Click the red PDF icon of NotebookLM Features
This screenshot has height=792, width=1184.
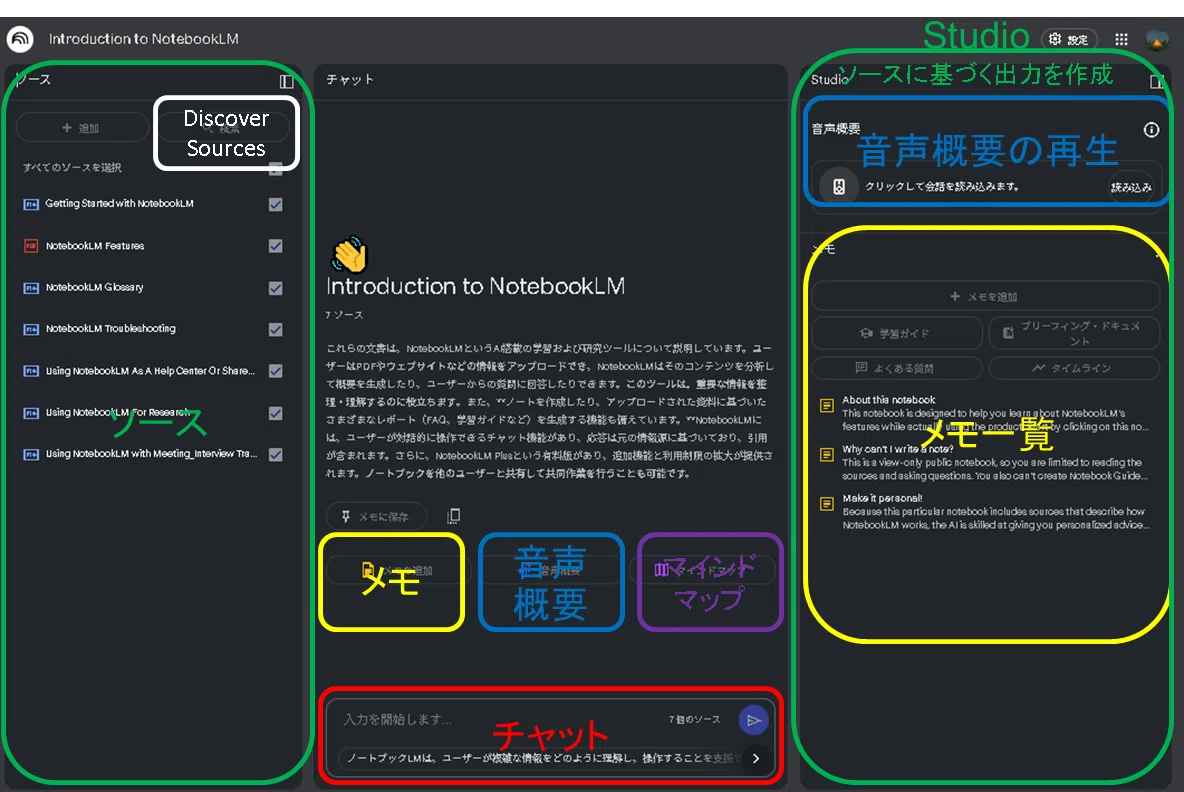click(x=31, y=246)
